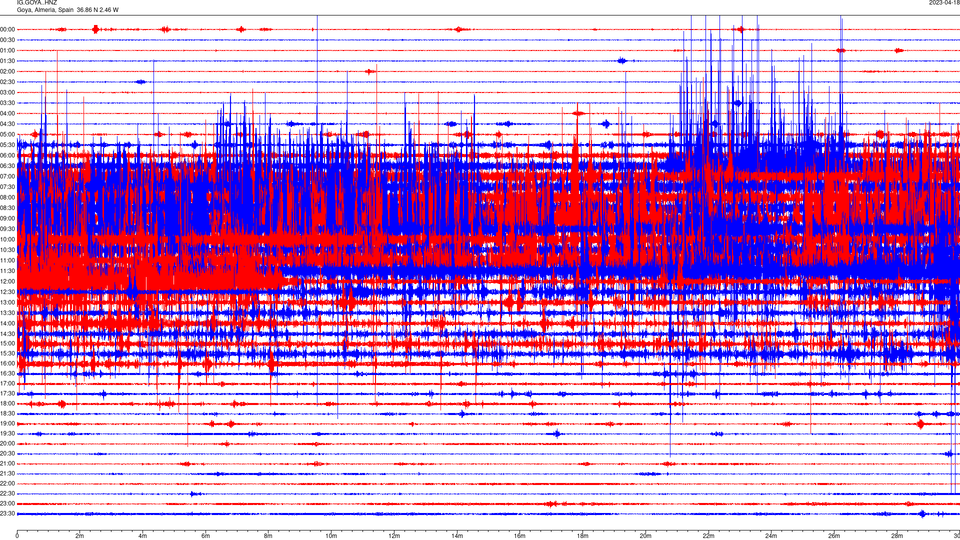Click the '16:30' time label
This screenshot has width=960, height=540.
pos(7,373)
